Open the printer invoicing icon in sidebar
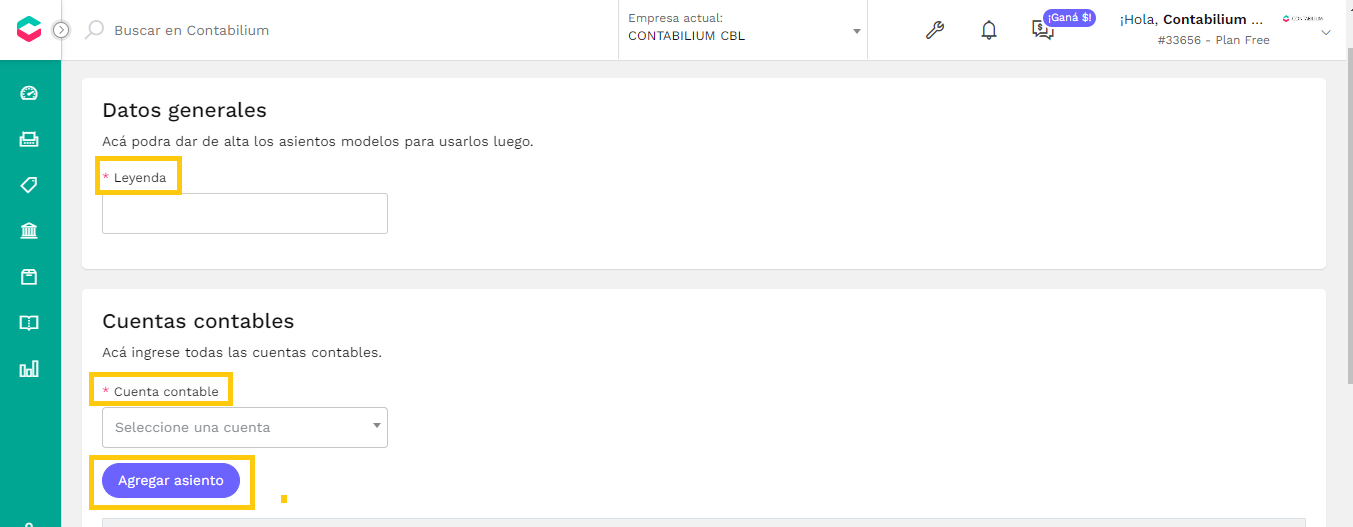Image resolution: width=1353 pixels, height=527 pixels. click(29, 139)
